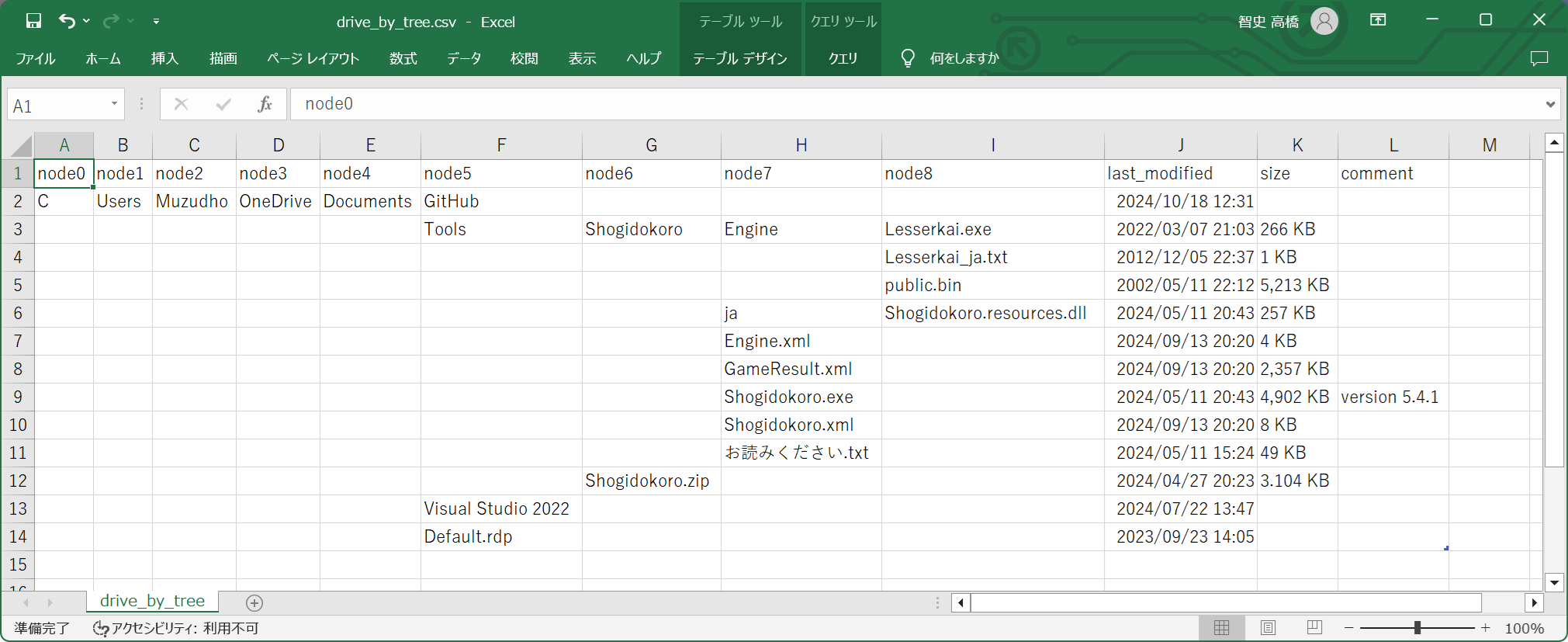Click the Name Box showing A1
Viewport: 1568px width, 642px height.
coord(58,105)
